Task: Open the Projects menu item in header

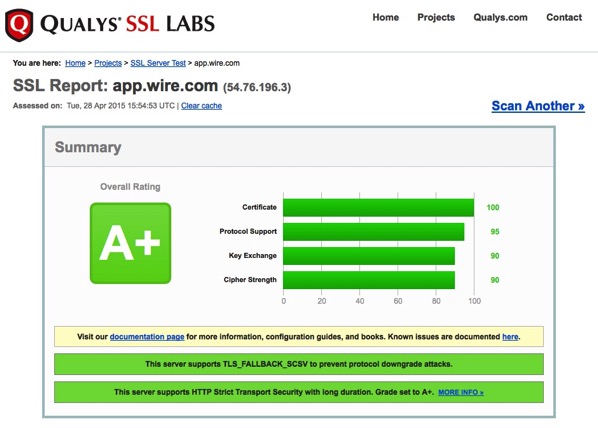Action: click(x=436, y=18)
